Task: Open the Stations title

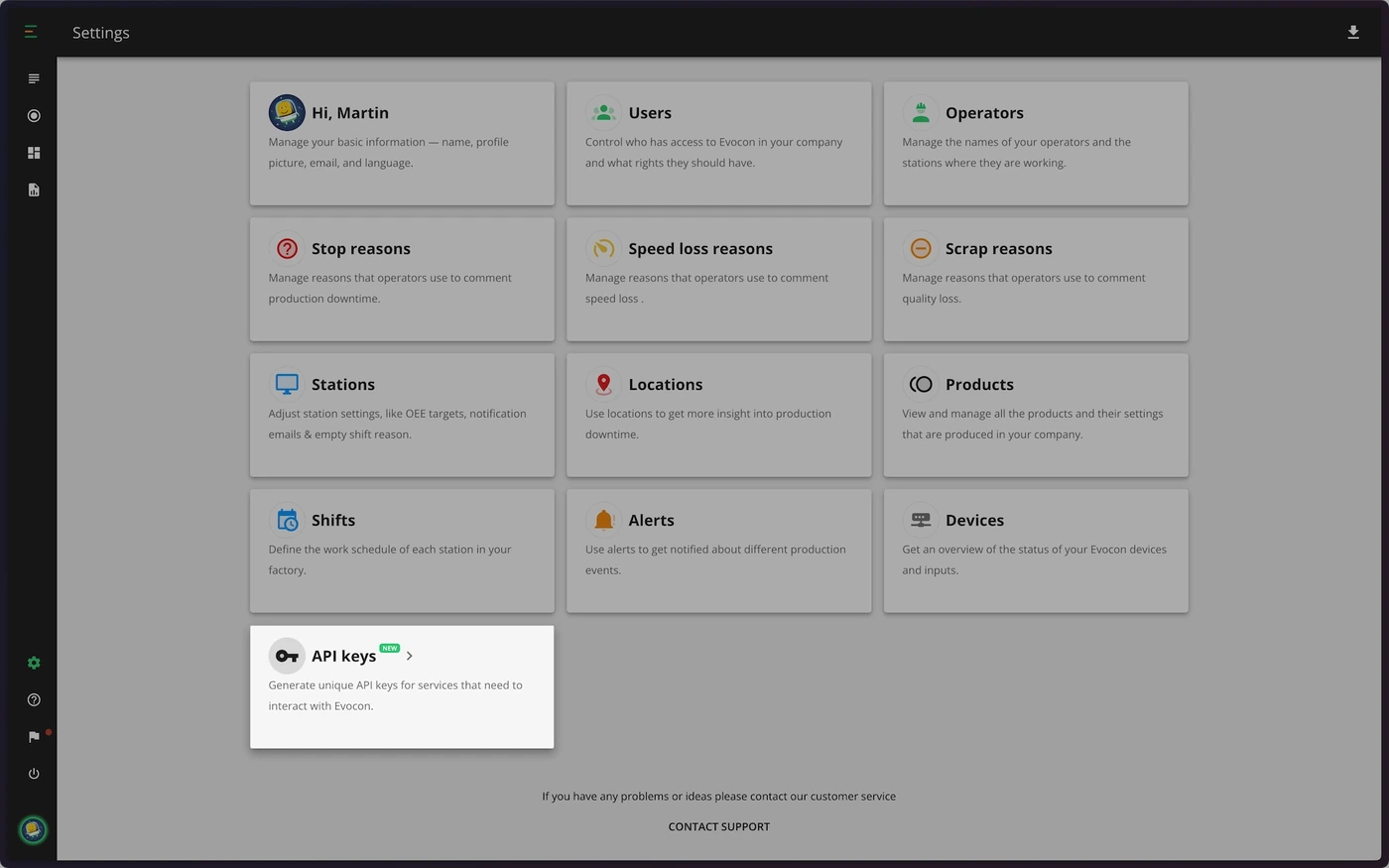Action: 343,385
